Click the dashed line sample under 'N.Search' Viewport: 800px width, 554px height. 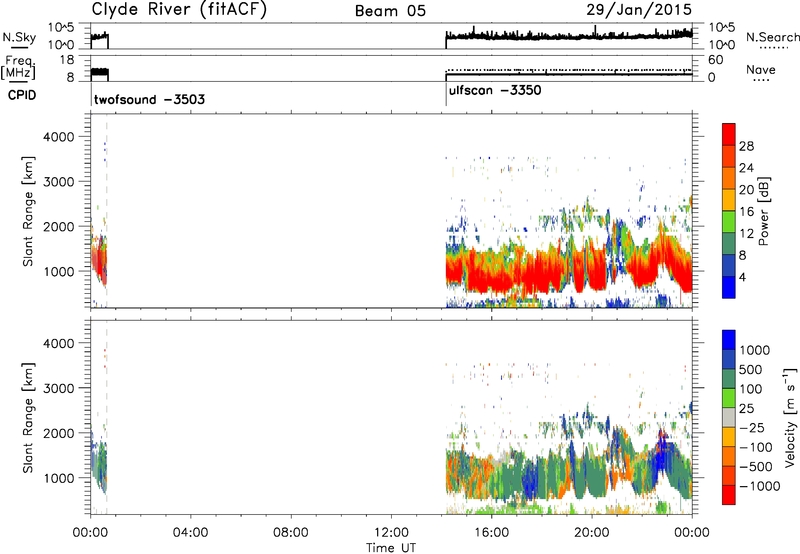(x=774, y=48)
